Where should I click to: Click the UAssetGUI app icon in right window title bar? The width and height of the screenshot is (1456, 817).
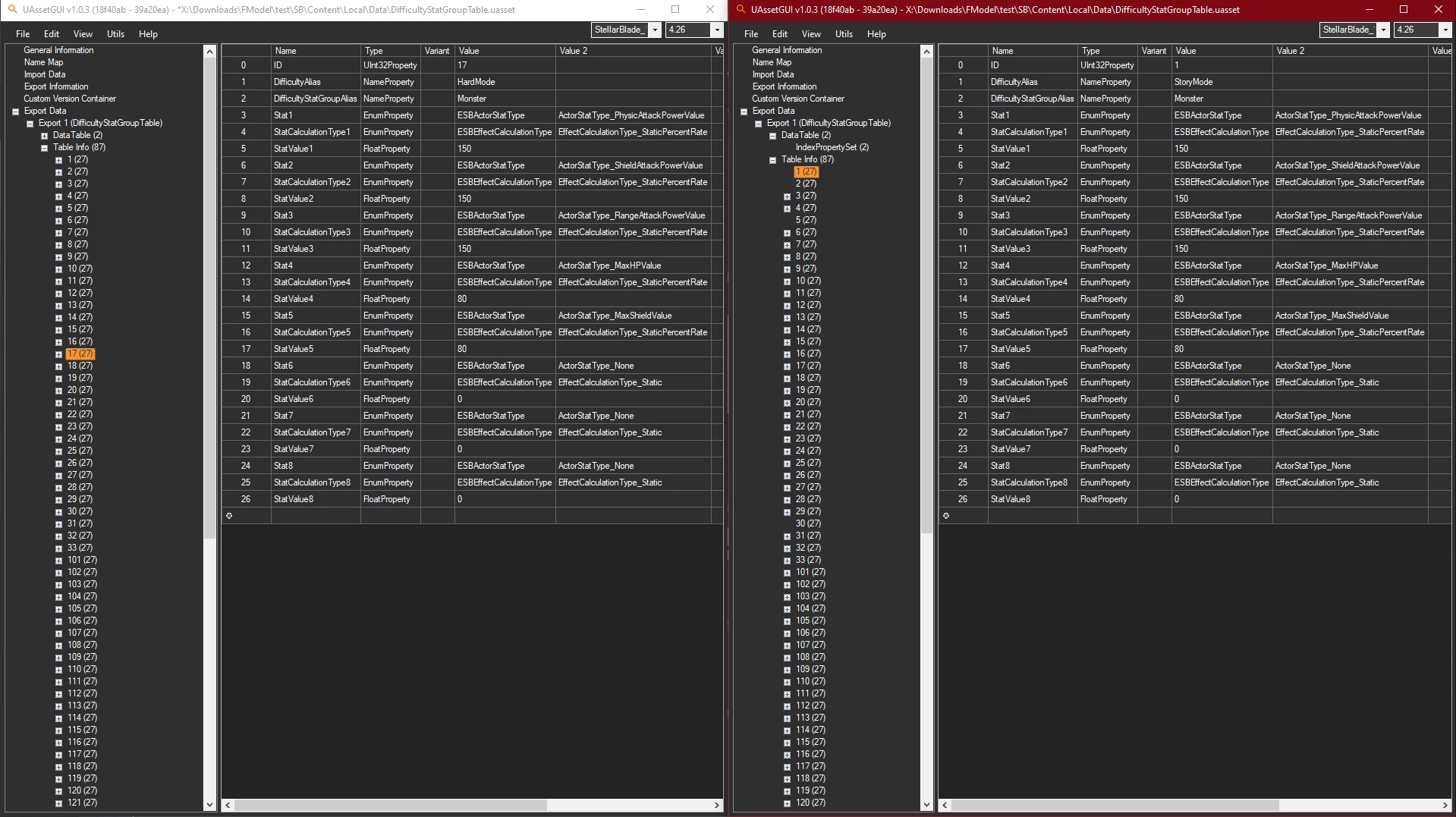[741, 10]
